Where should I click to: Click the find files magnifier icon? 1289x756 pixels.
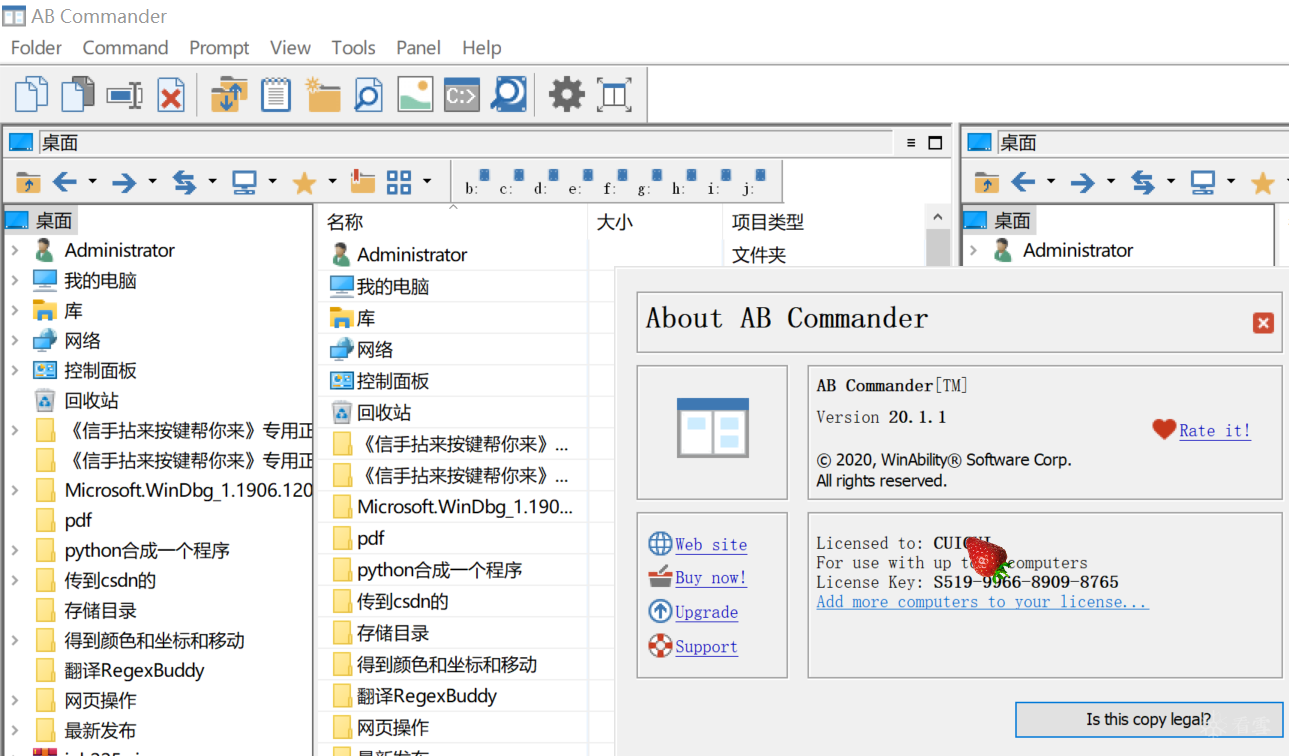coord(368,95)
